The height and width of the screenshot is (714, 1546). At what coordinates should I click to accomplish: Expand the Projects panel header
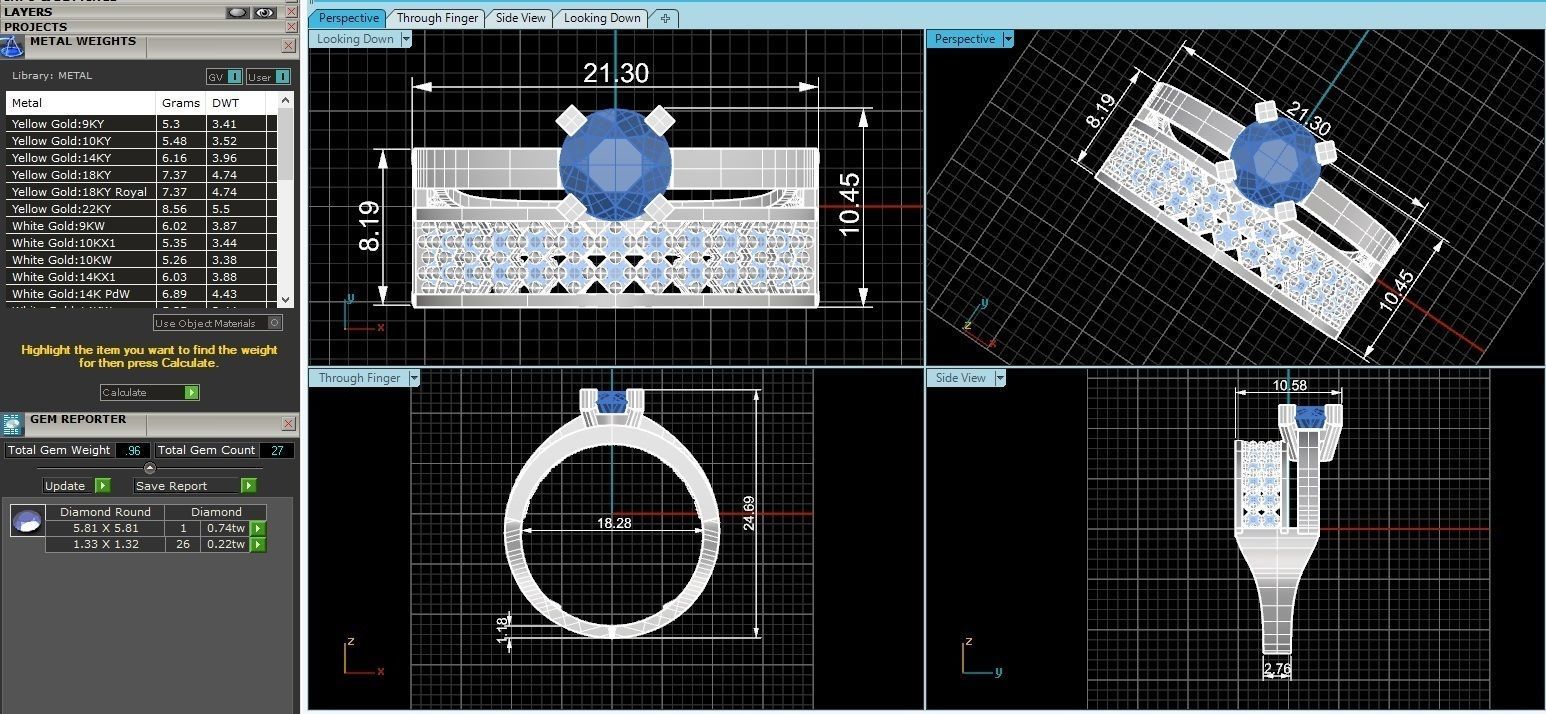coord(140,27)
